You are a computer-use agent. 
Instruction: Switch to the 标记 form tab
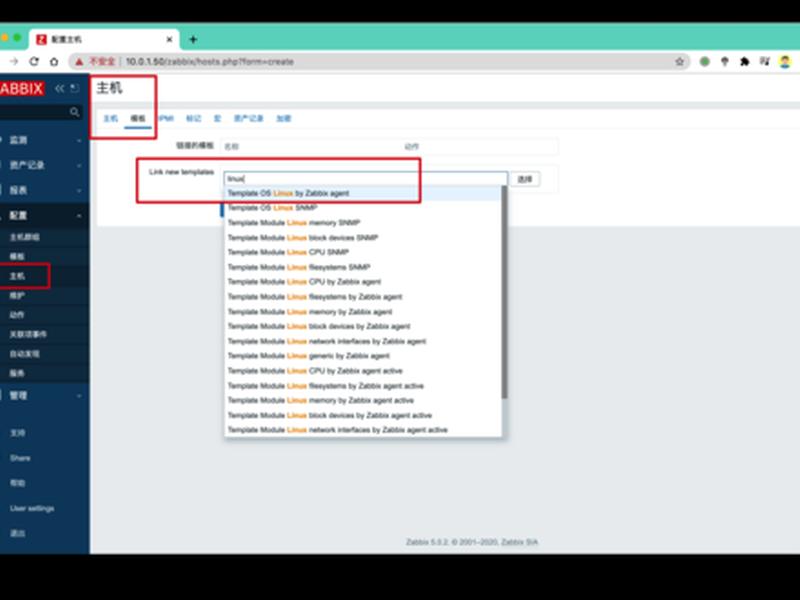(x=193, y=118)
